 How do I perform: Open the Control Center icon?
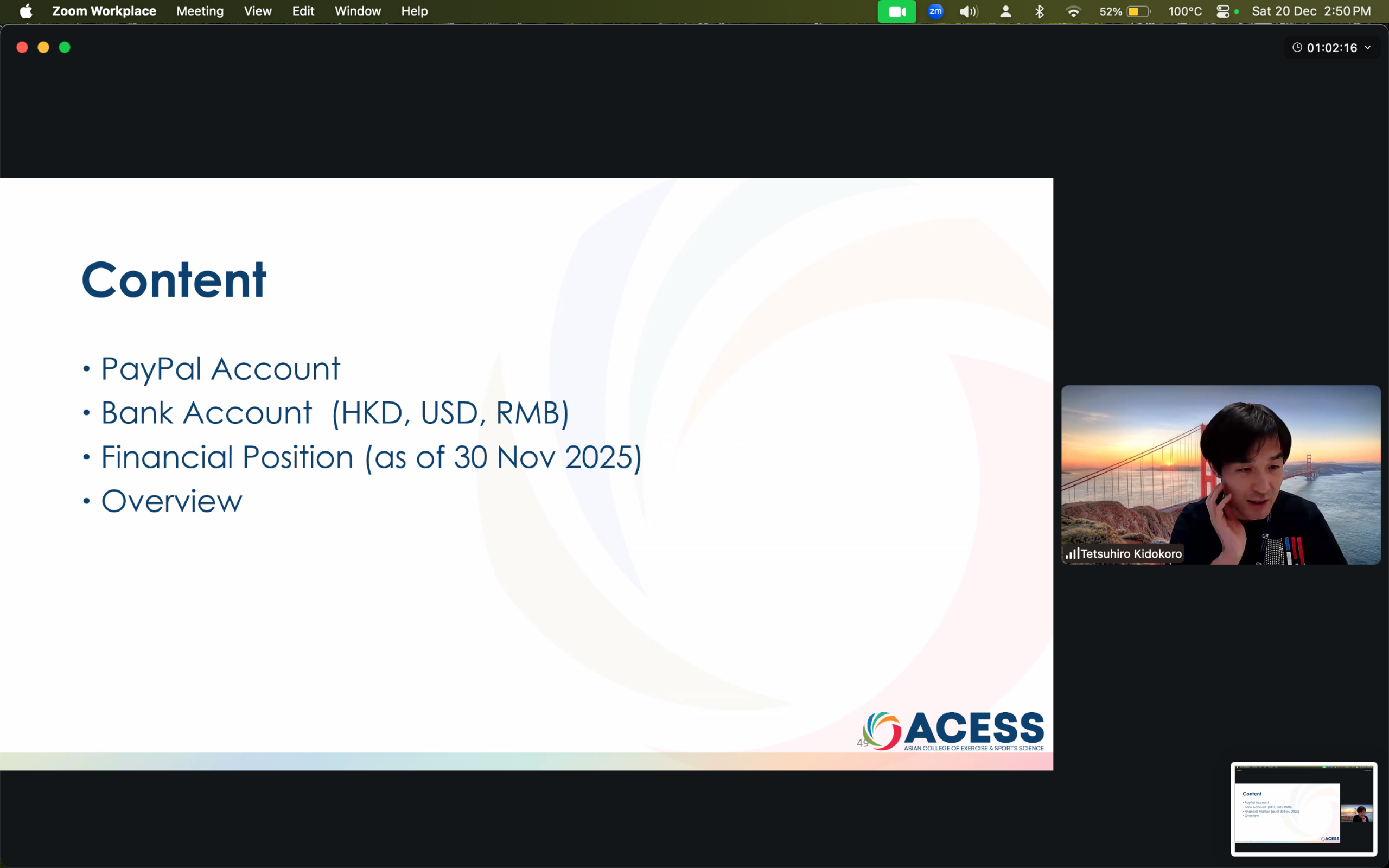click(1222, 11)
